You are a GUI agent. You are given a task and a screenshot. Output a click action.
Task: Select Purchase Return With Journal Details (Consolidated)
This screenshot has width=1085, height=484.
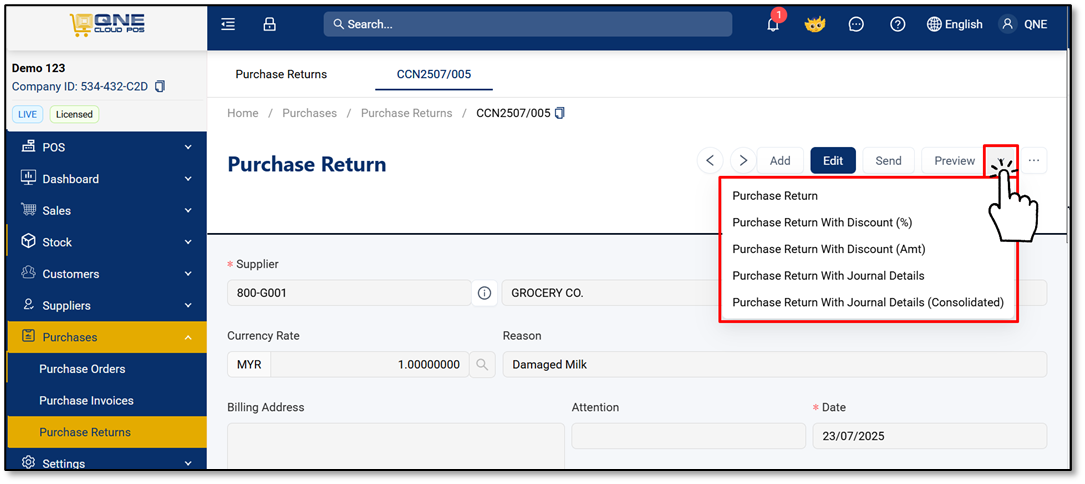[868, 302]
